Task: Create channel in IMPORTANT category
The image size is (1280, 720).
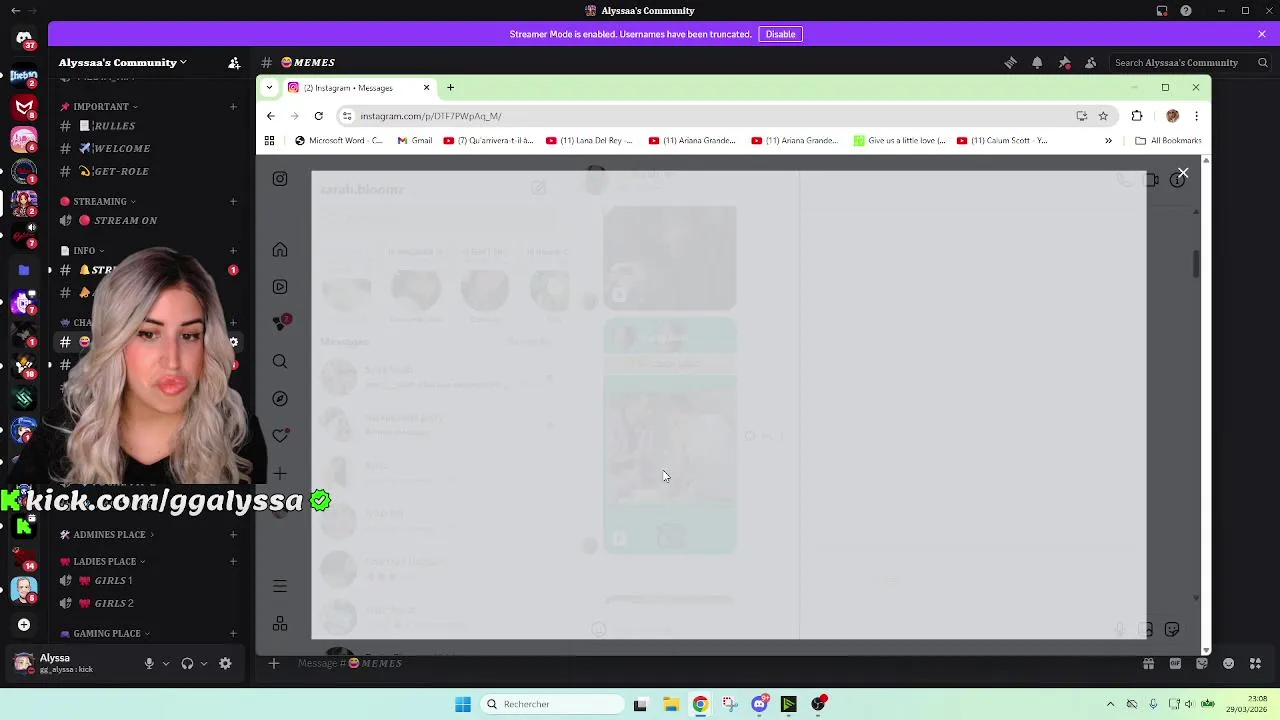Action: pyautogui.click(x=233, y=106)
